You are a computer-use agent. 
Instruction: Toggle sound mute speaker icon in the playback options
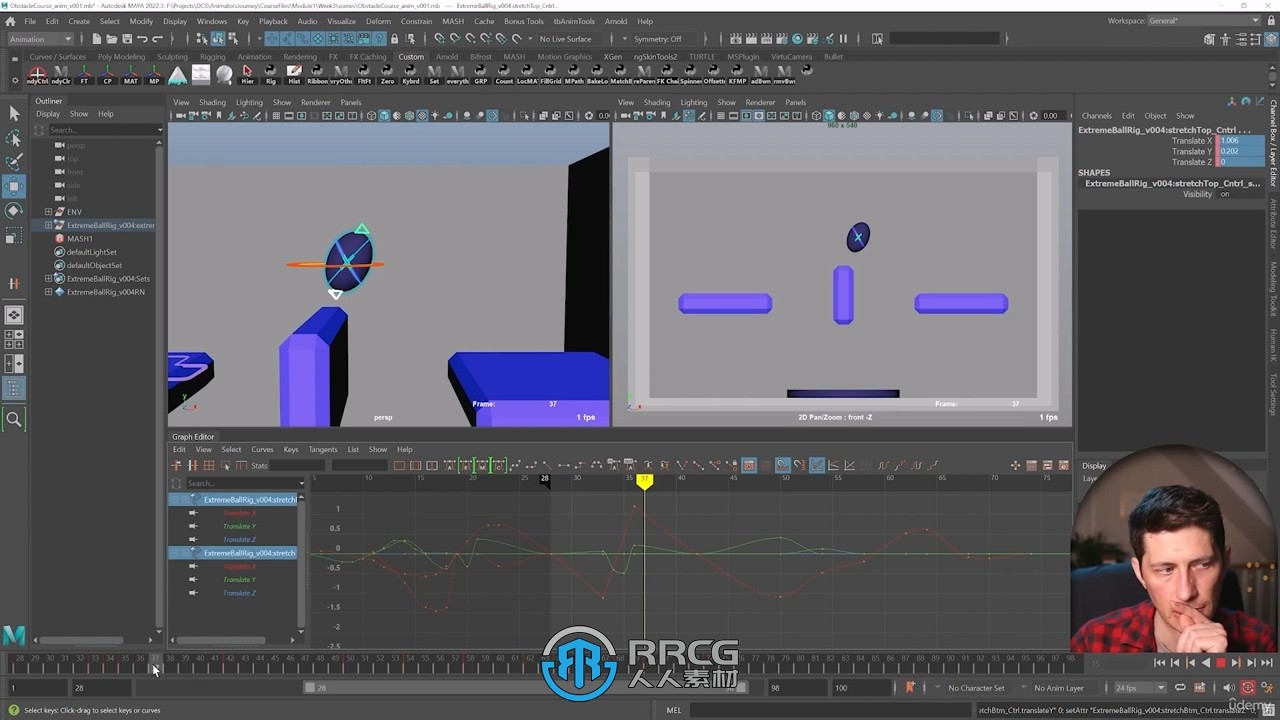click(x=1229, y=688)
